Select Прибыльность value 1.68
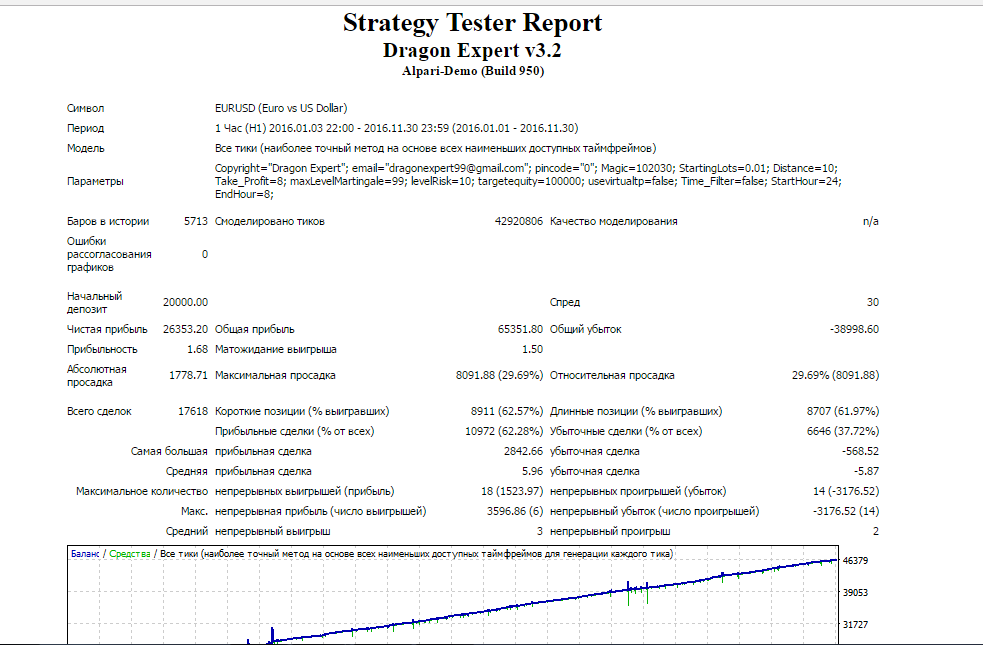 197,349
